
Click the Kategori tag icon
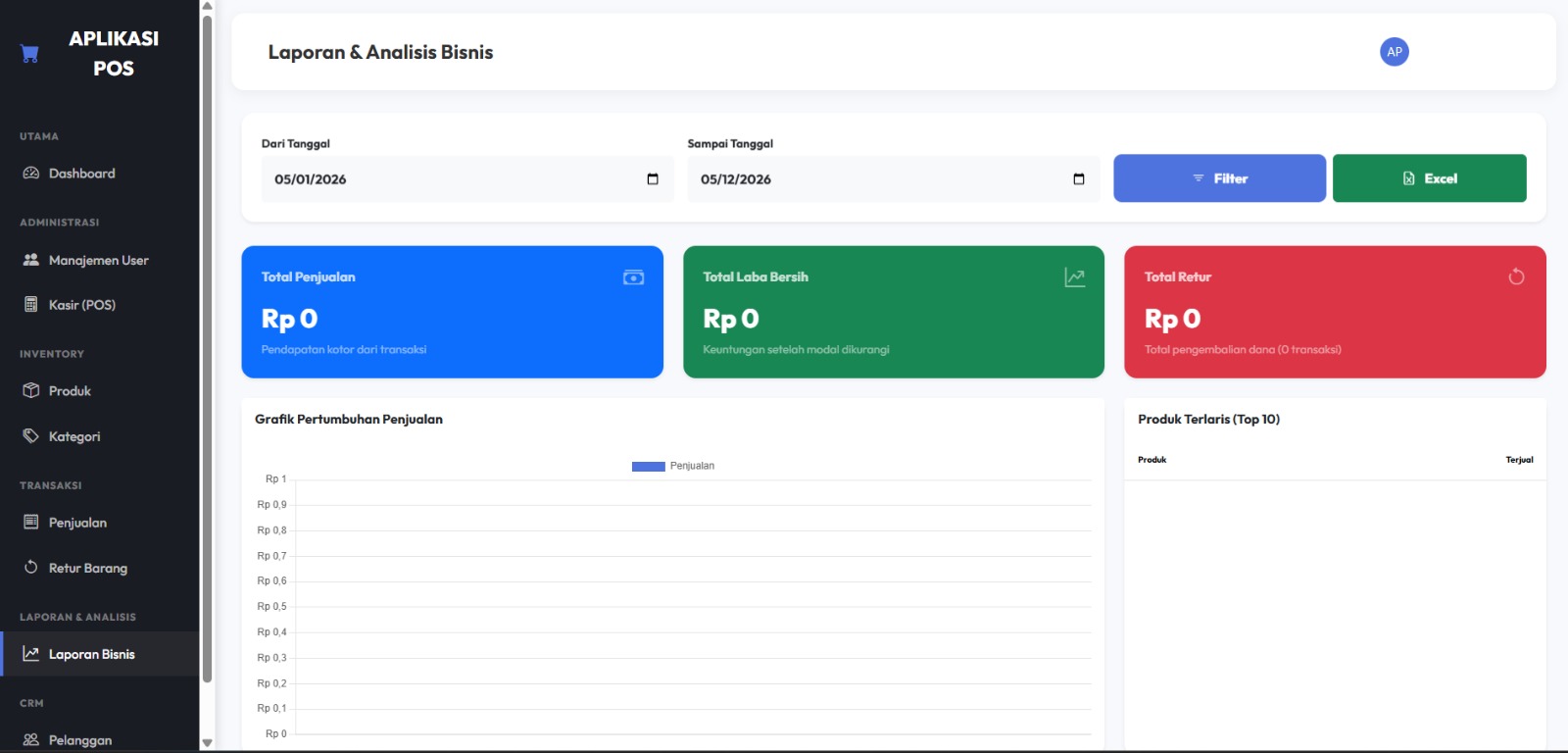click(x=30, y=435)
